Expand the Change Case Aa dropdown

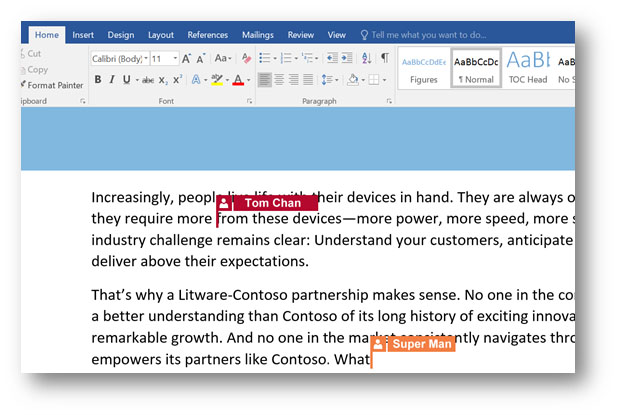223,59
